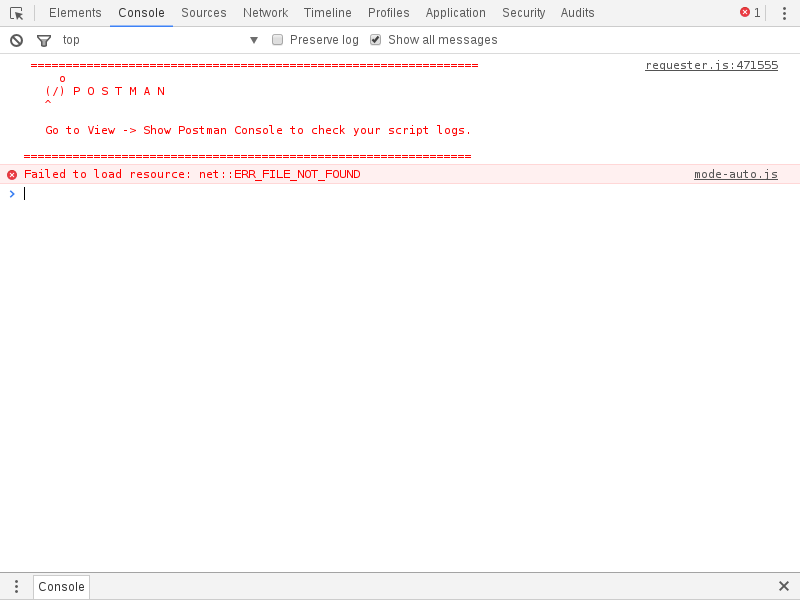Open requester.js:471555 source link
800x600 pixels.
(711, 65)
